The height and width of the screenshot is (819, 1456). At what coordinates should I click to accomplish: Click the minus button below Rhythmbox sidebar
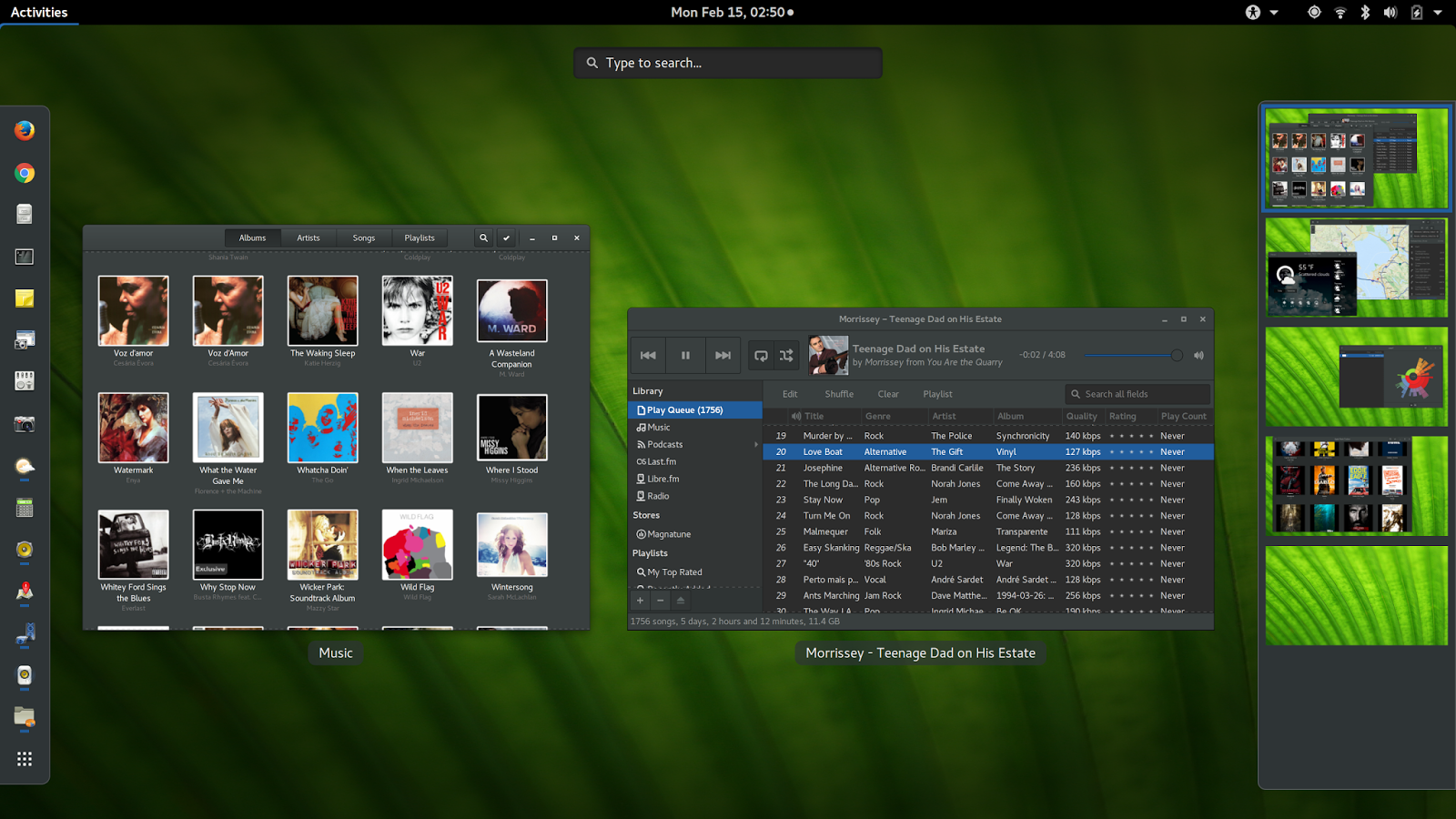click(660, 601)
